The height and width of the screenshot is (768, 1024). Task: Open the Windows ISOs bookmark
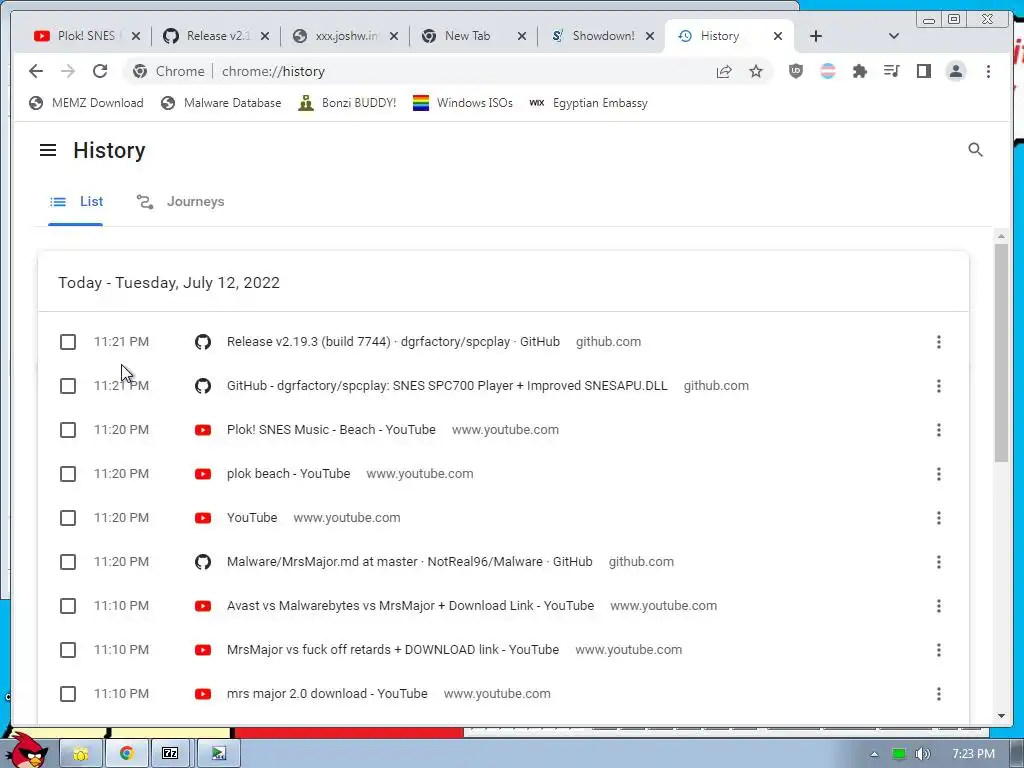pos(463,103)
